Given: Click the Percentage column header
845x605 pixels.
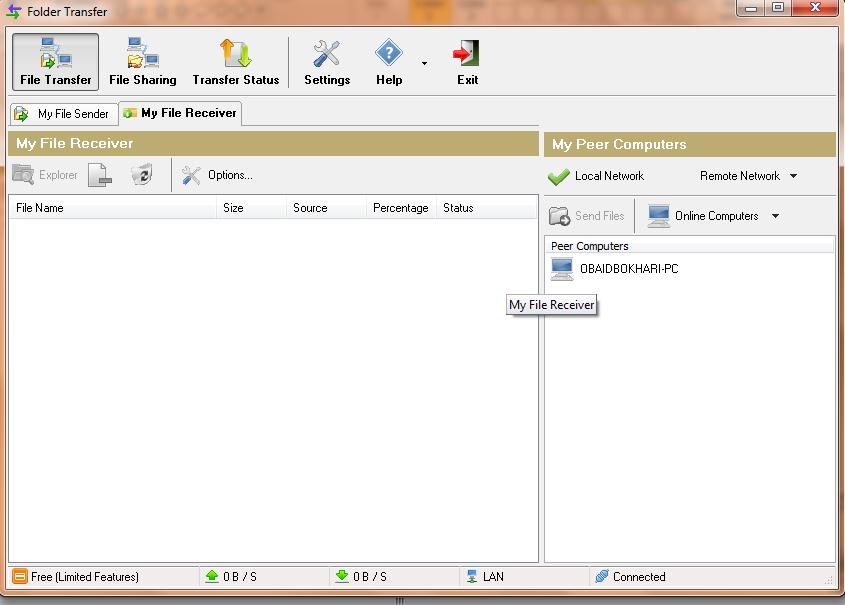Looking at the screenshot, I should 401,208.
